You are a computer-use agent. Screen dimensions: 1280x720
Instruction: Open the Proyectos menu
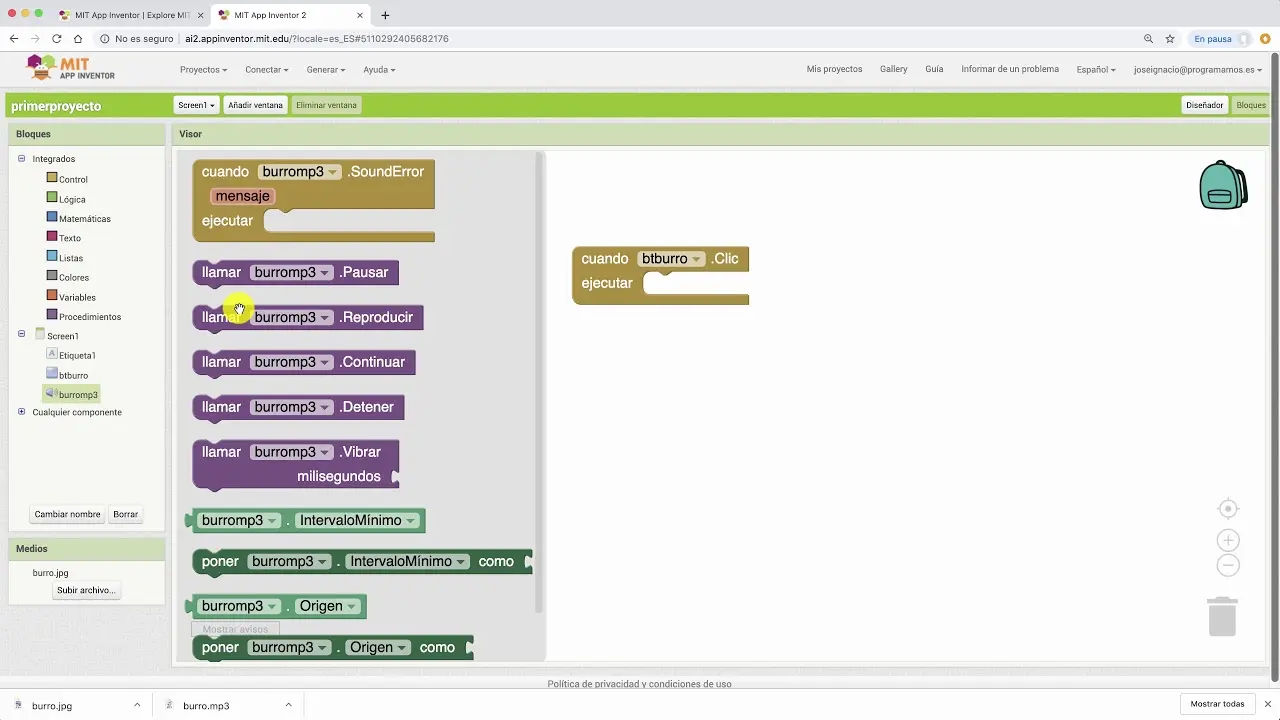click(203, 70)
